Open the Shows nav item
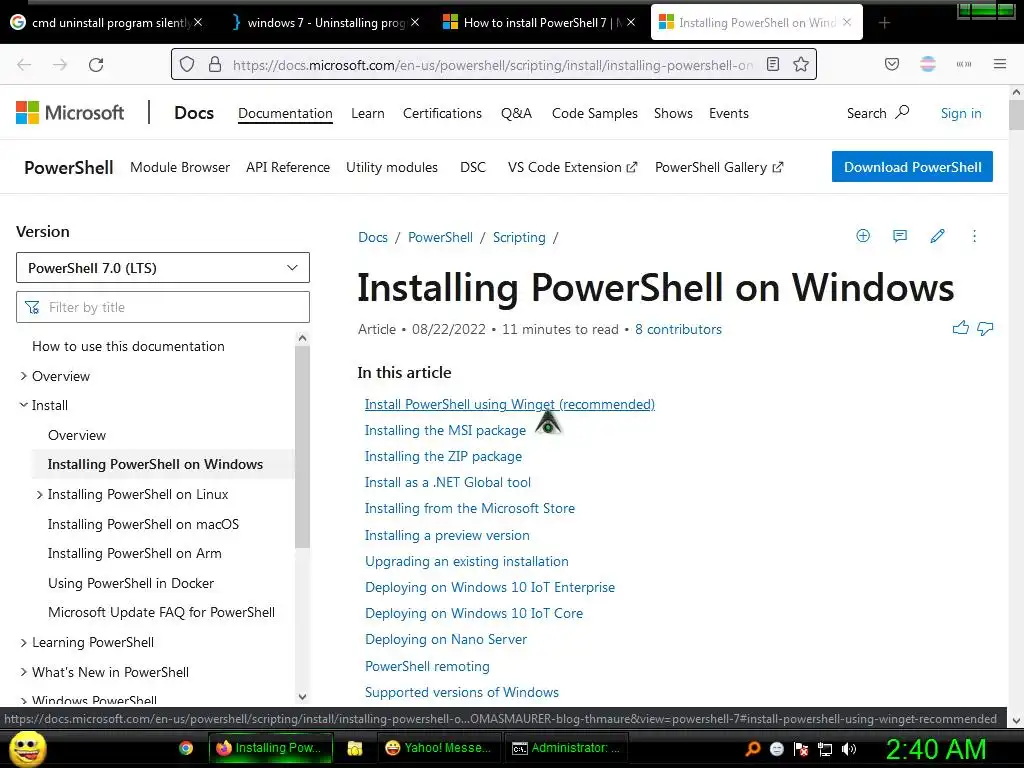The width and height of the screenshot is (1024, 768). 673,113
